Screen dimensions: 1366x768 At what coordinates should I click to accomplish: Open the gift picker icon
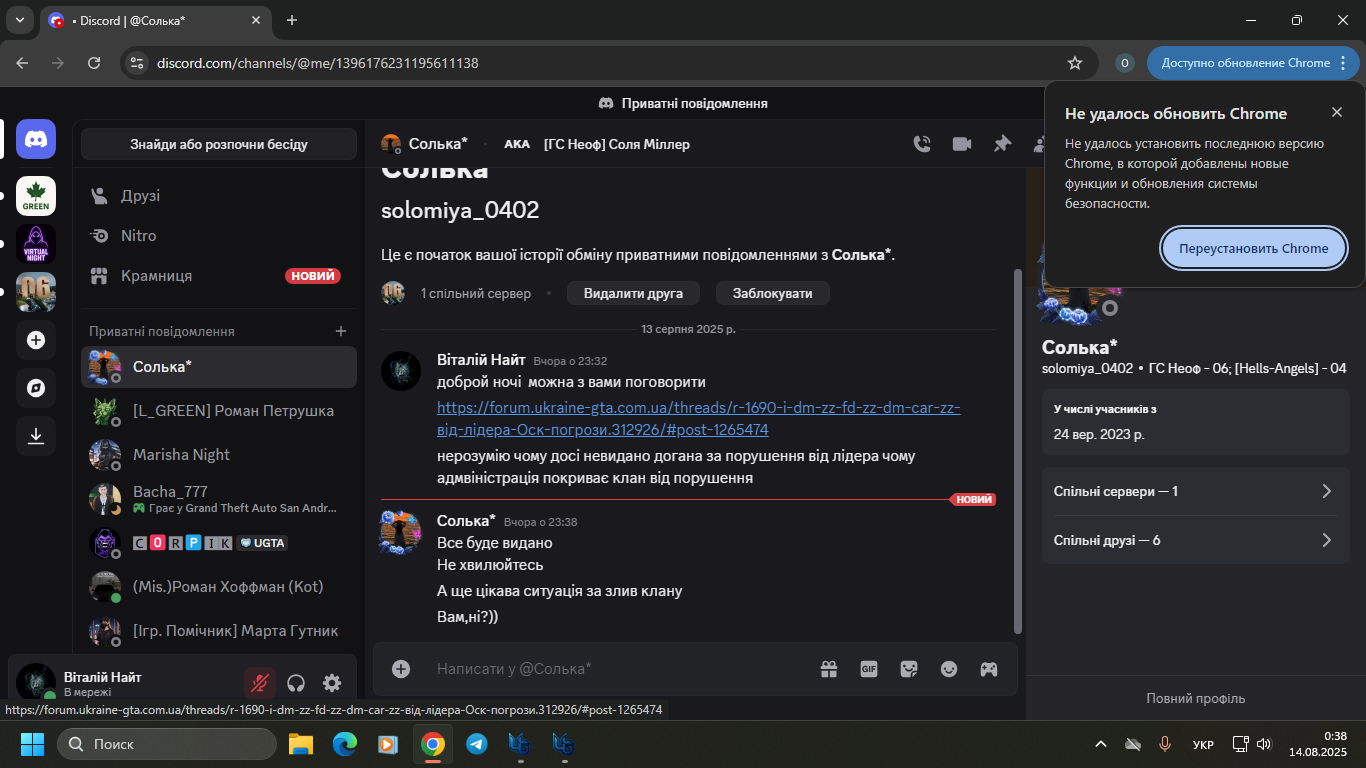829,669
